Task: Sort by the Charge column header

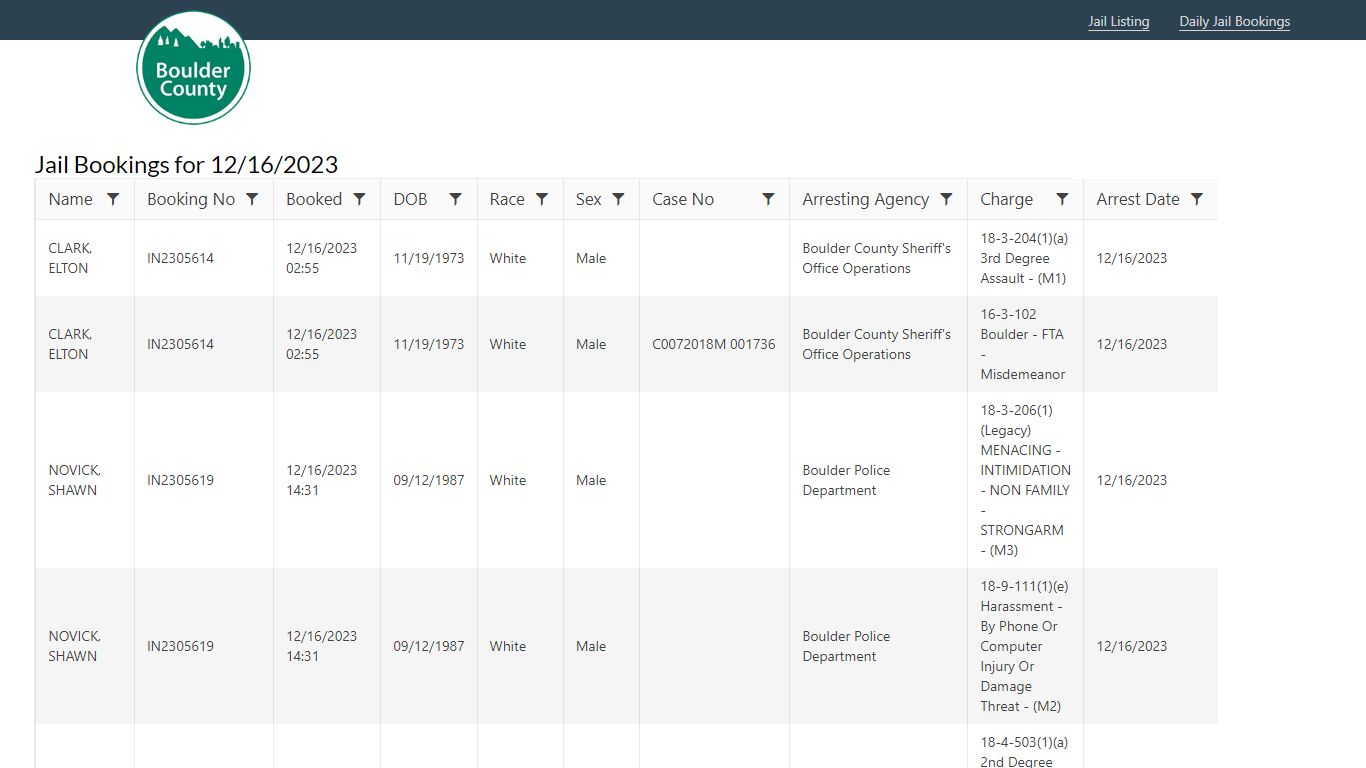Action: [1007, 199]
